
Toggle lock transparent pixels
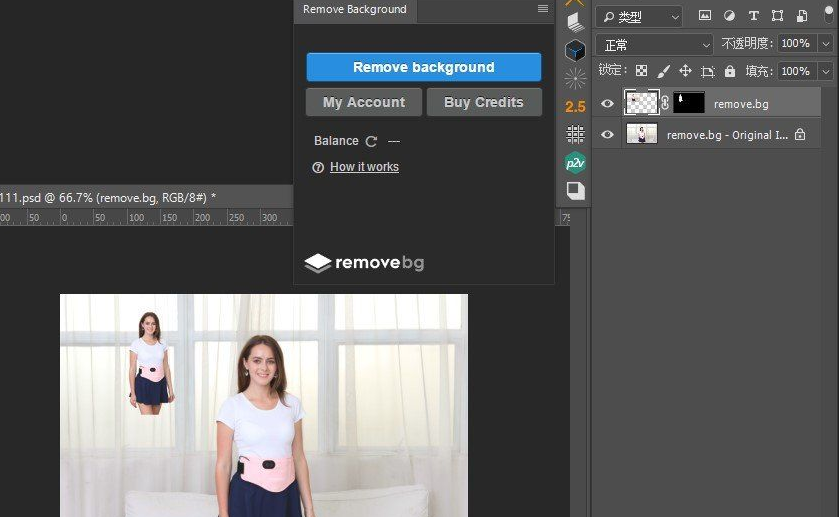[642, 71]
